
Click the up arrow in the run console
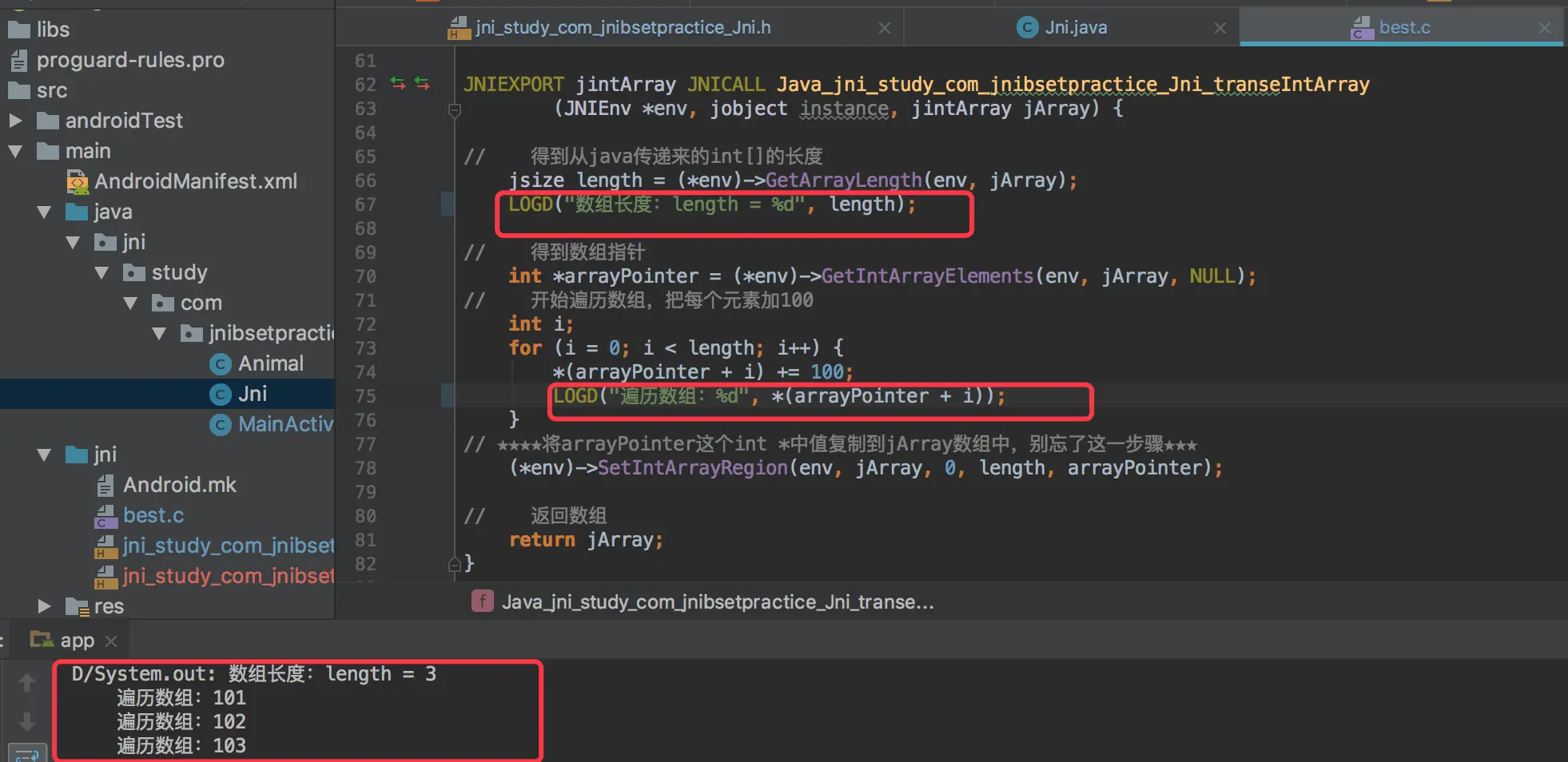click(x=26, y=682)
